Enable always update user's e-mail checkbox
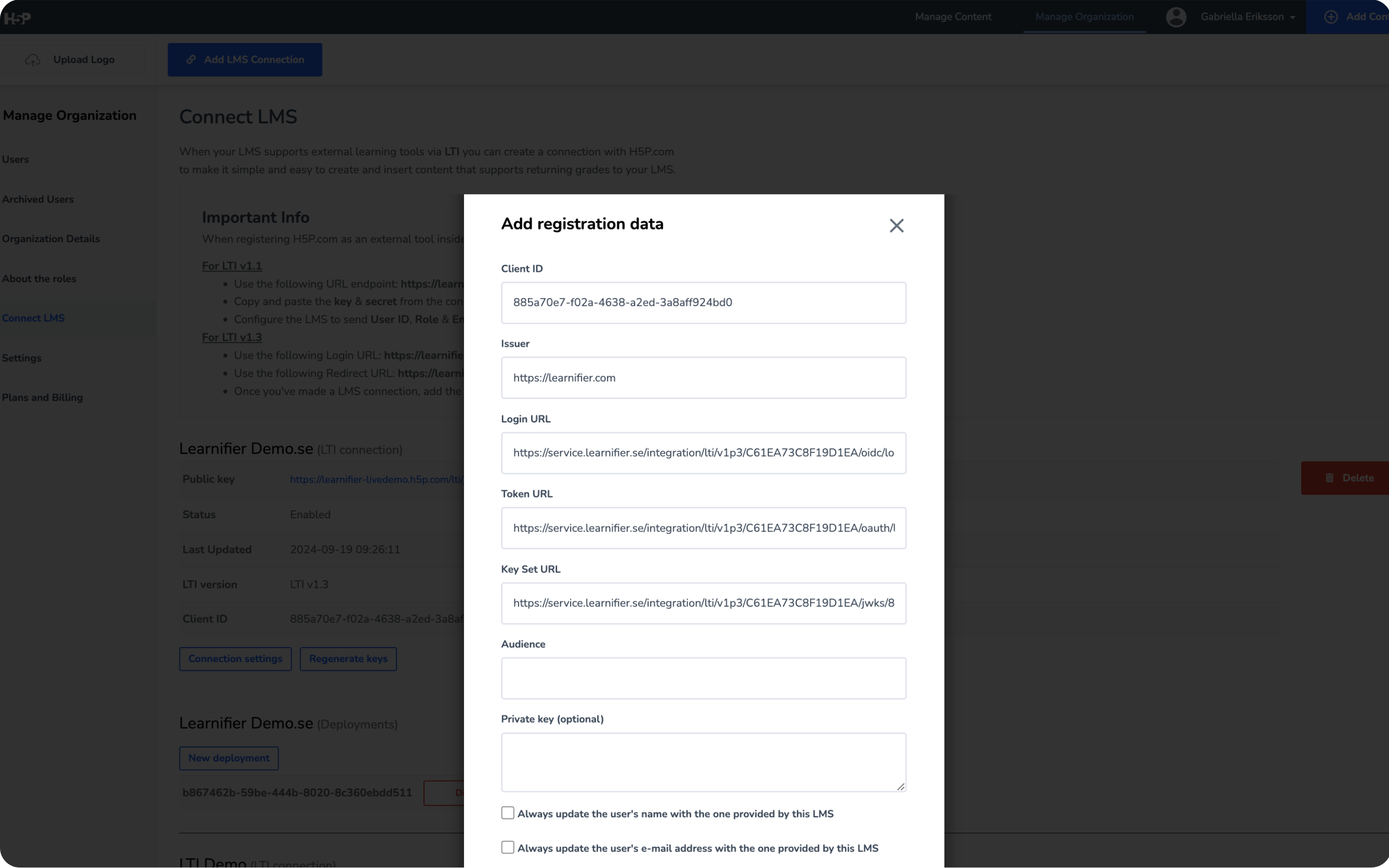1389x868 pixels. (x=507, y=847)
